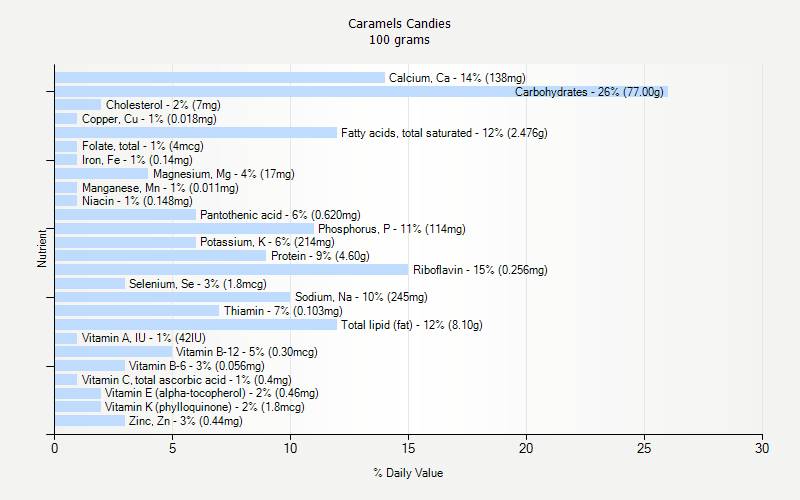Screen dimensions: 800x500
Task: Click the Protein bar in the chart
Action: (x=161, y=256)
